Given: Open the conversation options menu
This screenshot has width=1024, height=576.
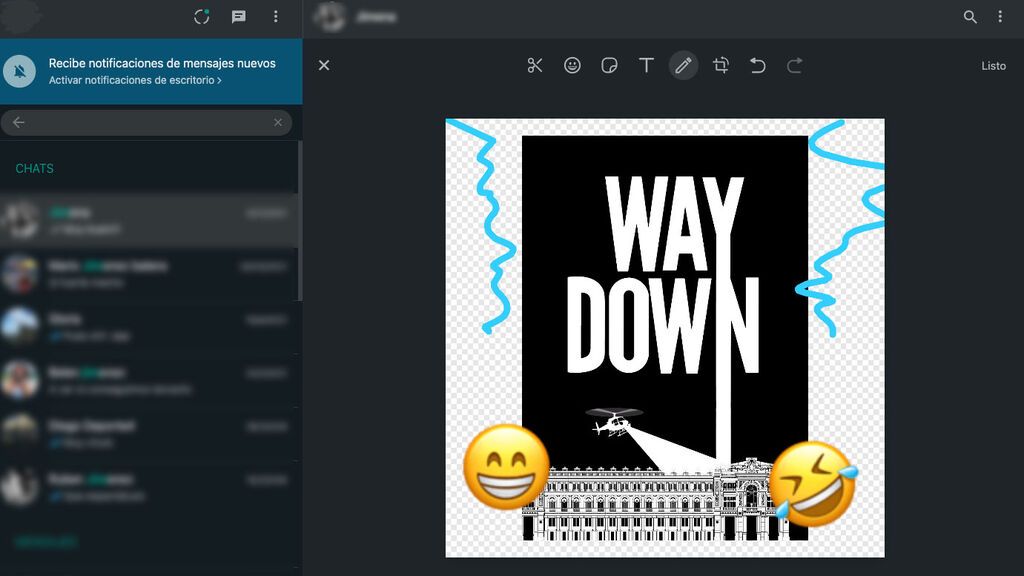Looking at the screenshot, I should click(x=1000, y=17).
